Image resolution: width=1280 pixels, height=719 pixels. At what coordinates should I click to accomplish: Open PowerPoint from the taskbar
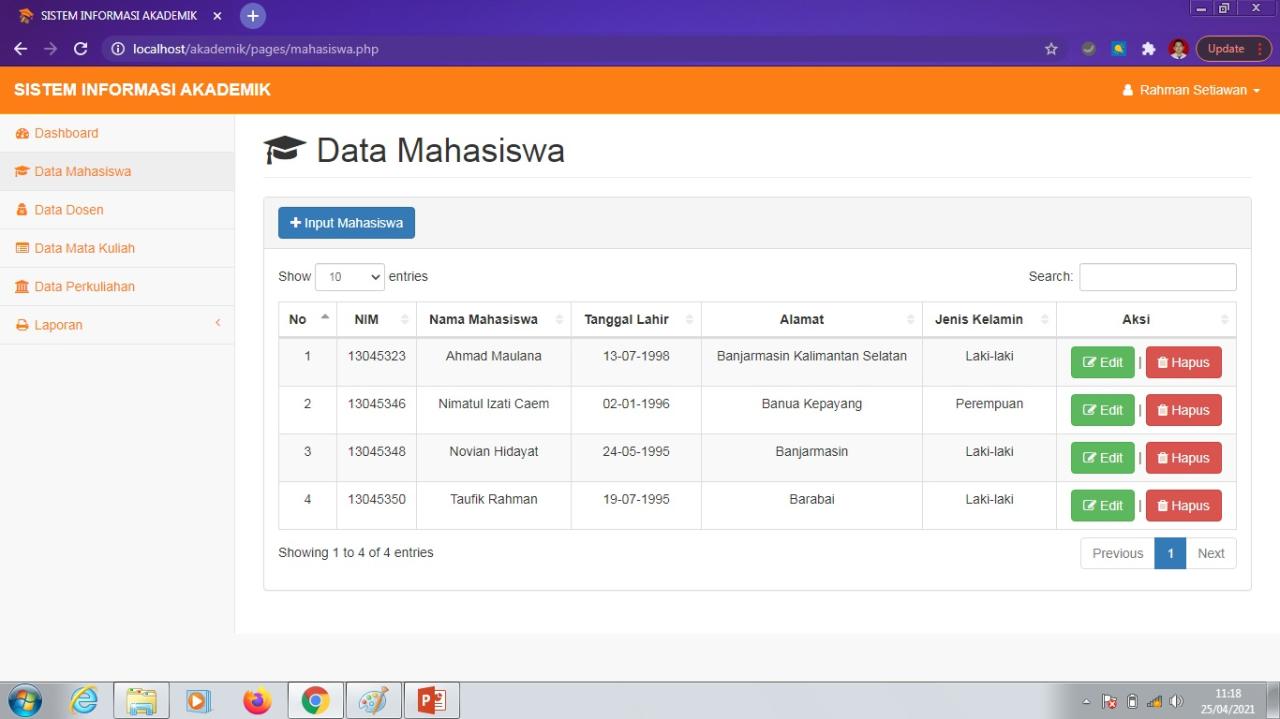coord(432,700)
